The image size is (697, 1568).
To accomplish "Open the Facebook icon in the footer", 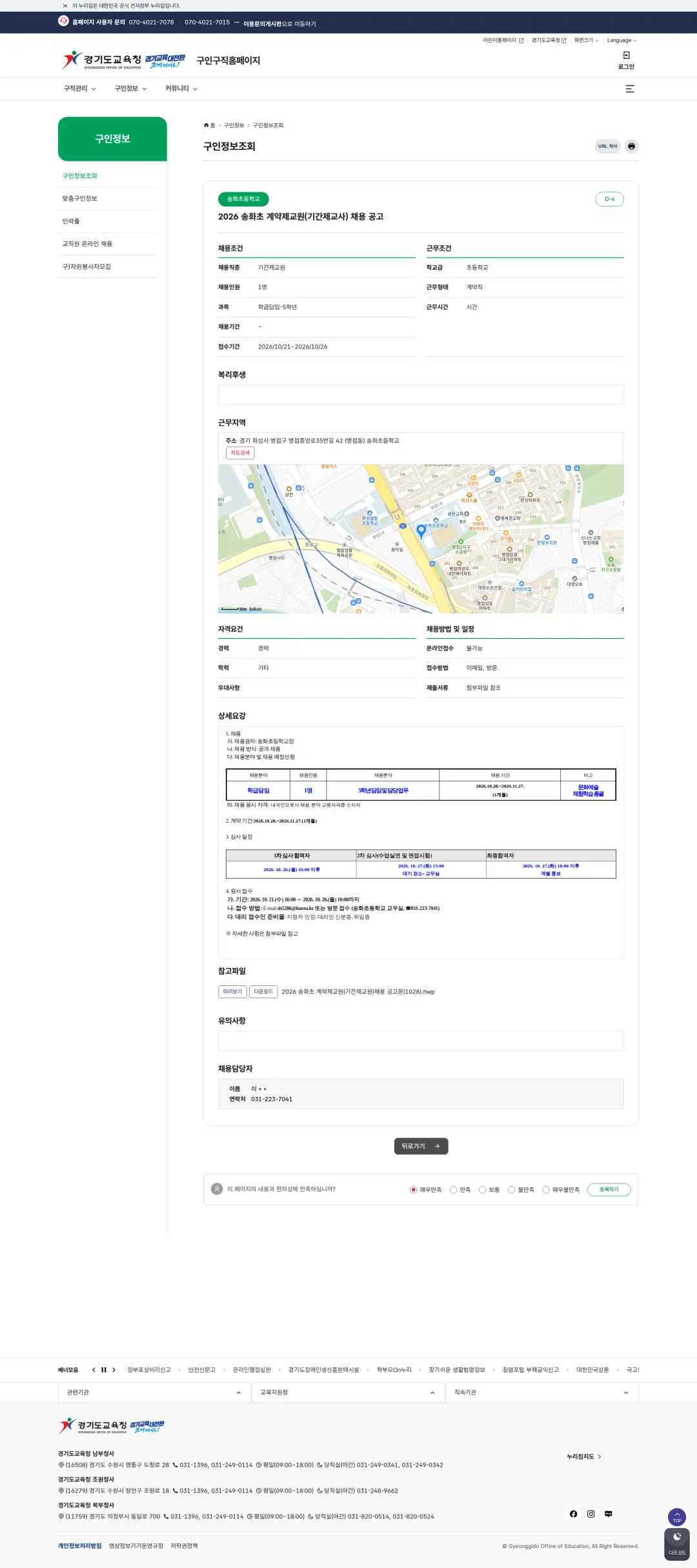I will pyautogui.click(x=573, y=1514).
